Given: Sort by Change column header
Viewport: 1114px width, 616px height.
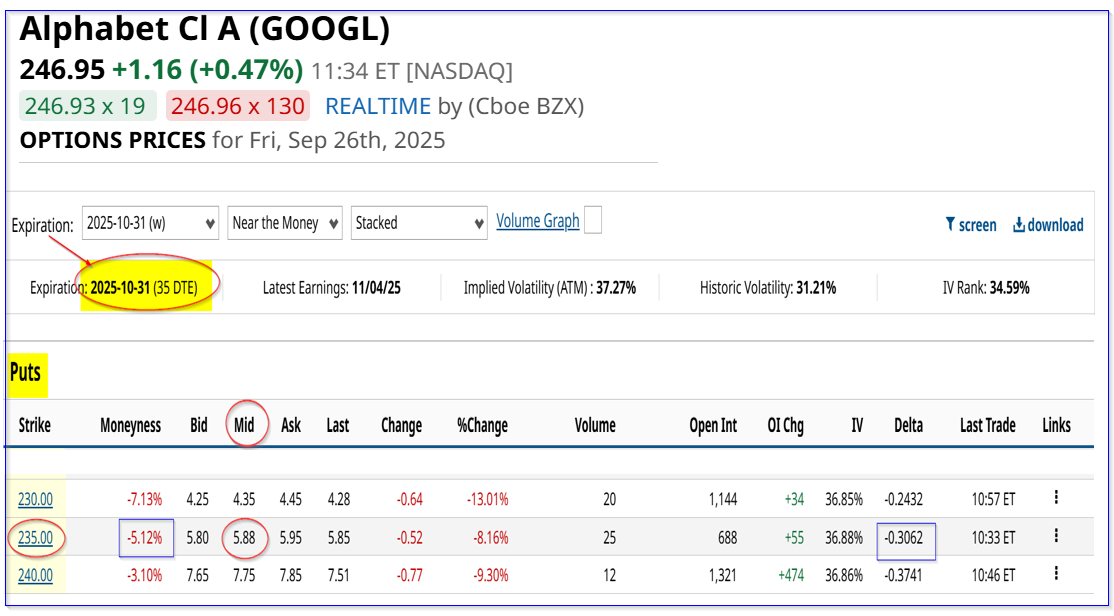Looking at the screenshot, I should (401, 426).
